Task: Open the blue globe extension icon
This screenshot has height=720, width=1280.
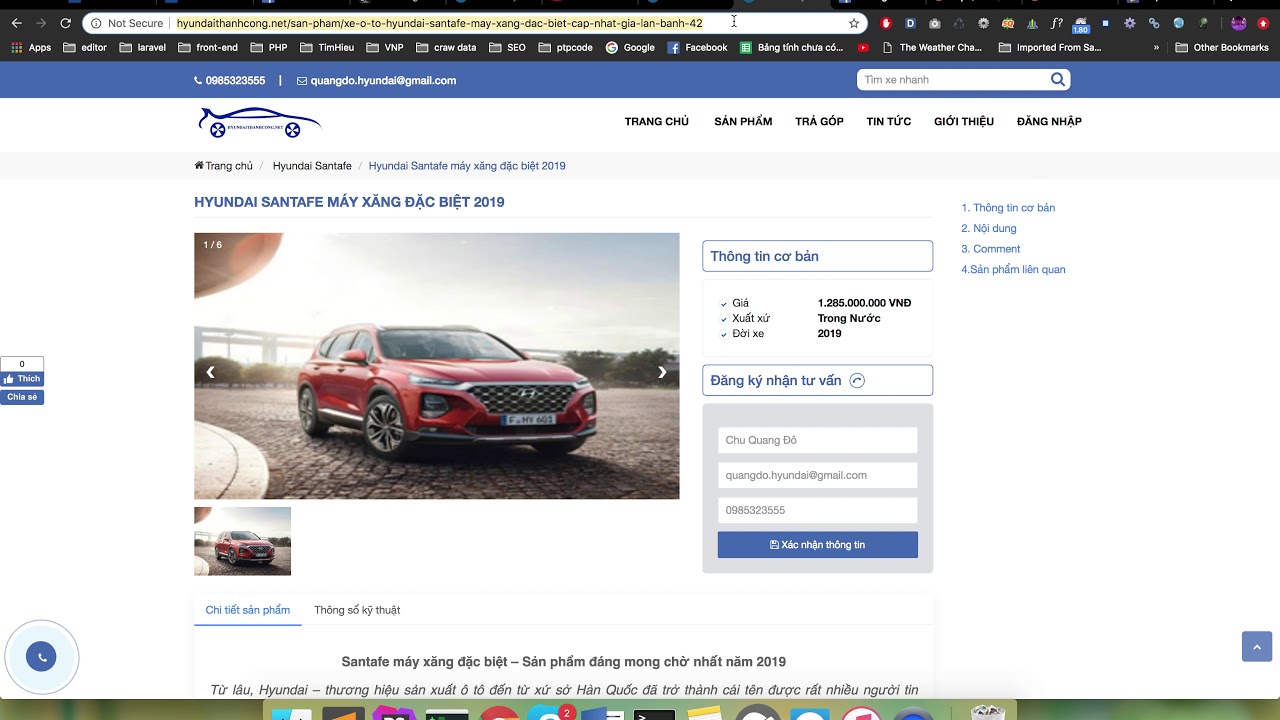Action: 1178,23
